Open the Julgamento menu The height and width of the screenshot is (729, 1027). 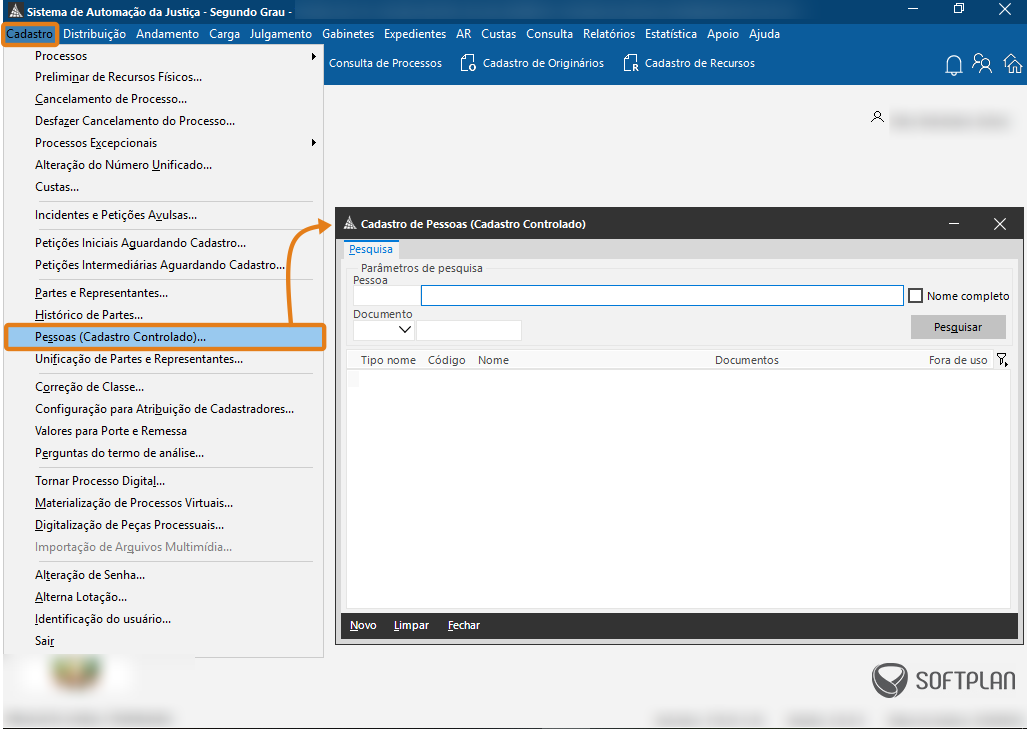[x=280, y=34]
